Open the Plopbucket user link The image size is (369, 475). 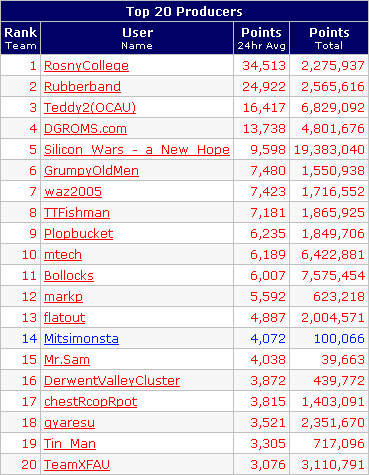click(x=79, y=234)
